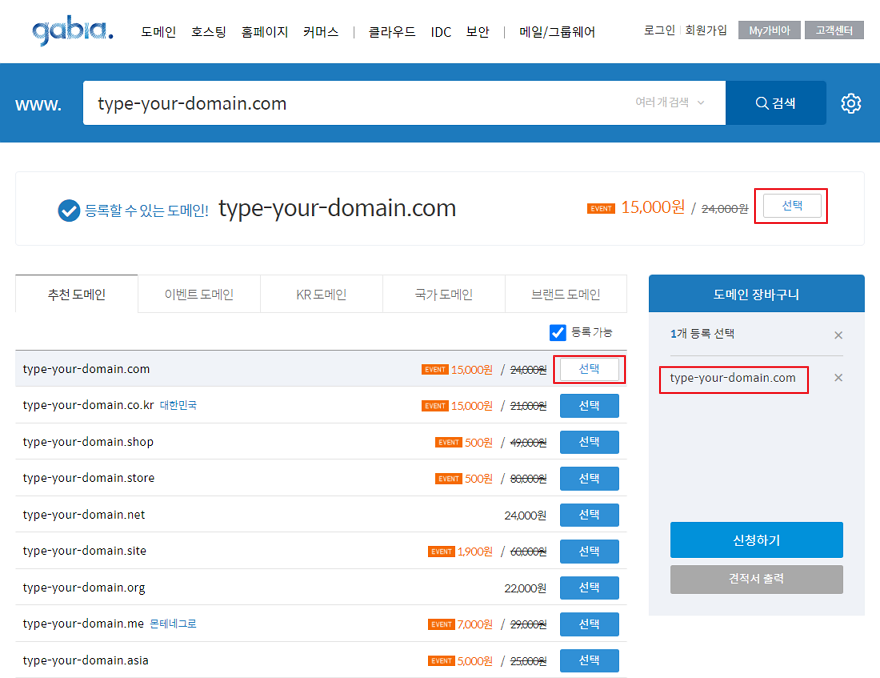880x678 pixels.
Task: Click type-your-domain.com in the cart
Action: tap(732, 378)
